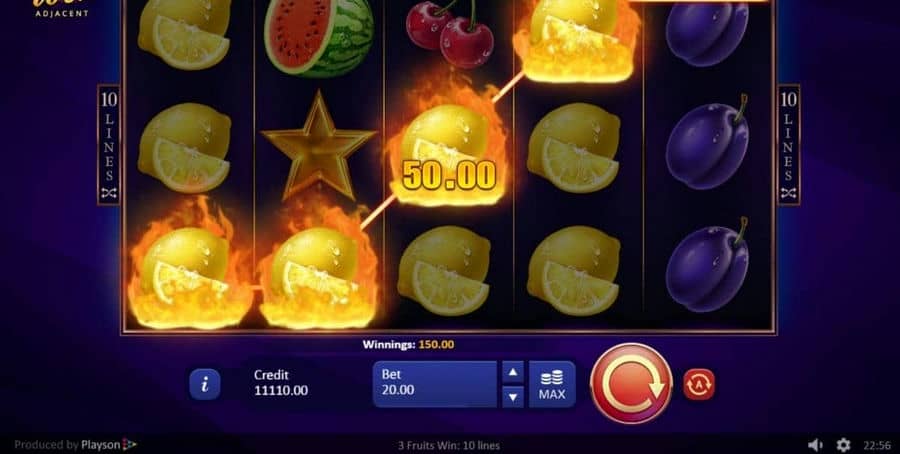Click the right 10 Lines indicator

pyautogui.click(x=789, y=145)
